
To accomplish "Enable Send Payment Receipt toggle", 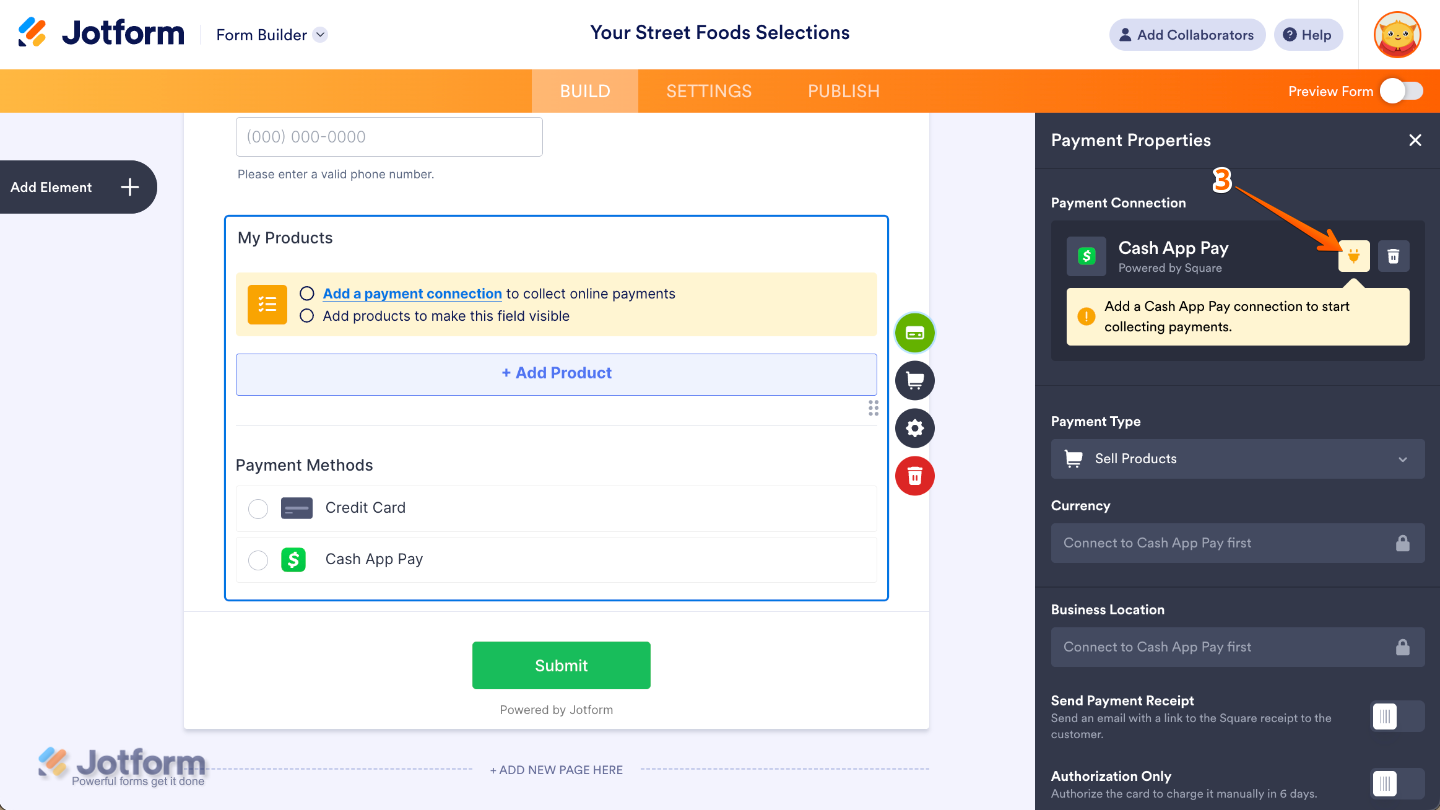I will 1396,716.
